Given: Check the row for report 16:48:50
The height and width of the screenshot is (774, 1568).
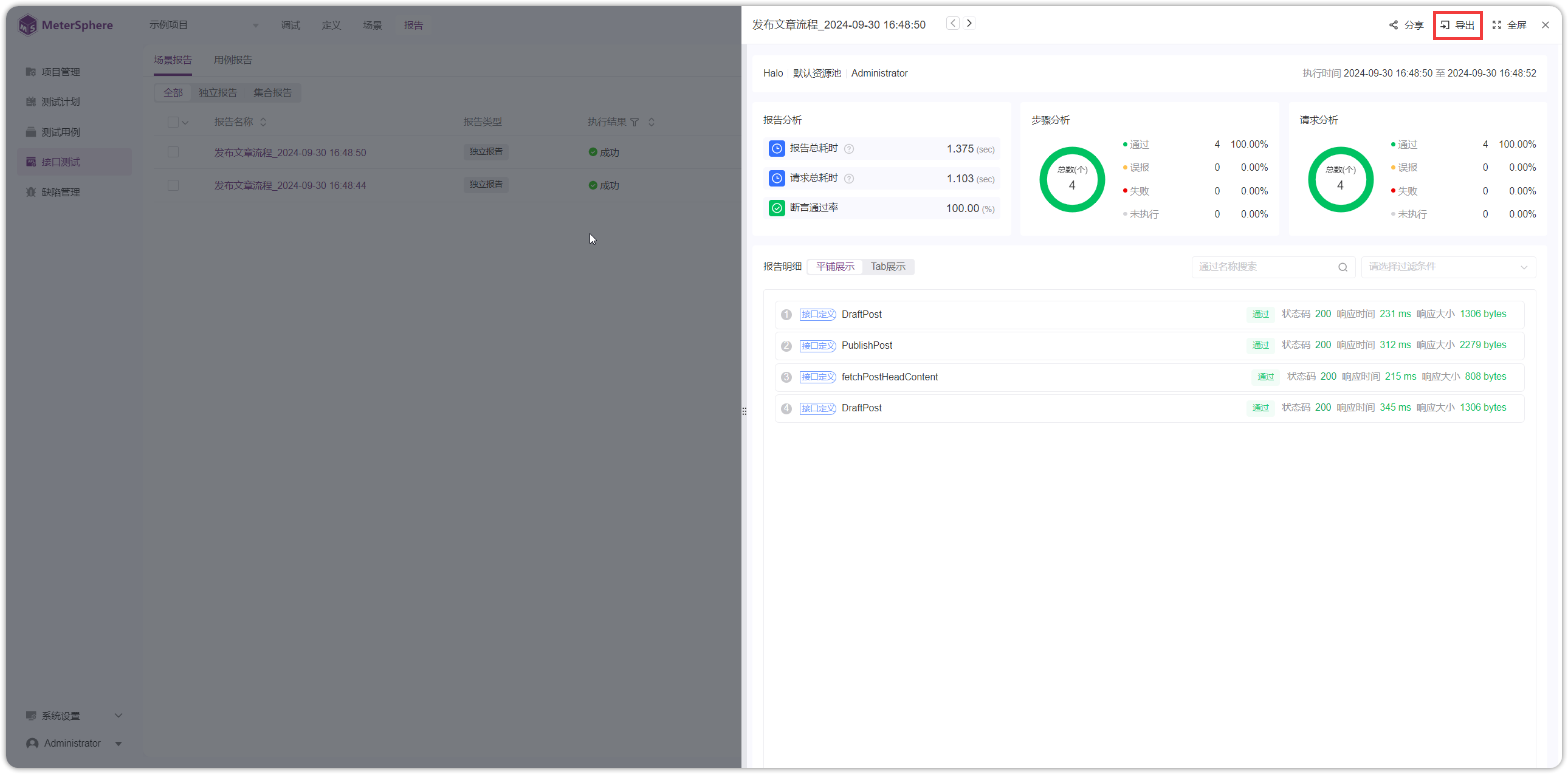Looking at the screenshot, I should (173, 152).
